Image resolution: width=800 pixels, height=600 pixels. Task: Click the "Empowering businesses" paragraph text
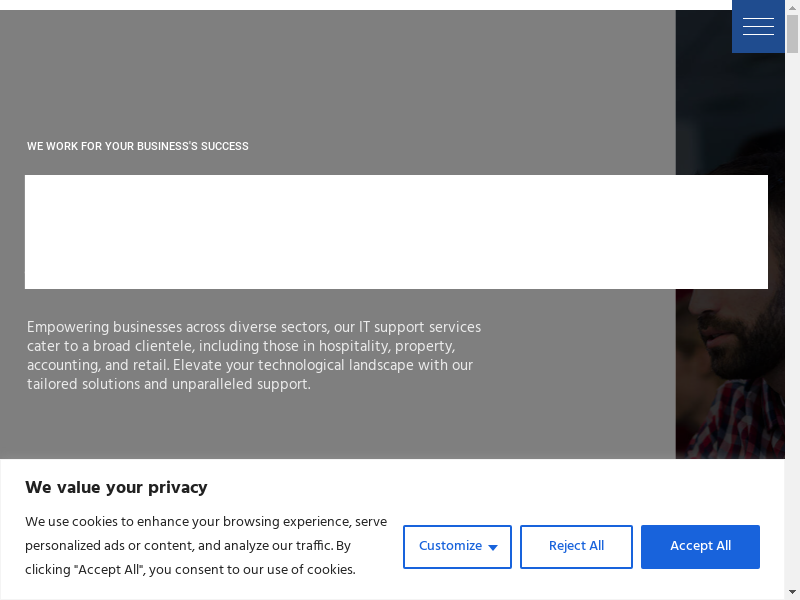point(254,355)
